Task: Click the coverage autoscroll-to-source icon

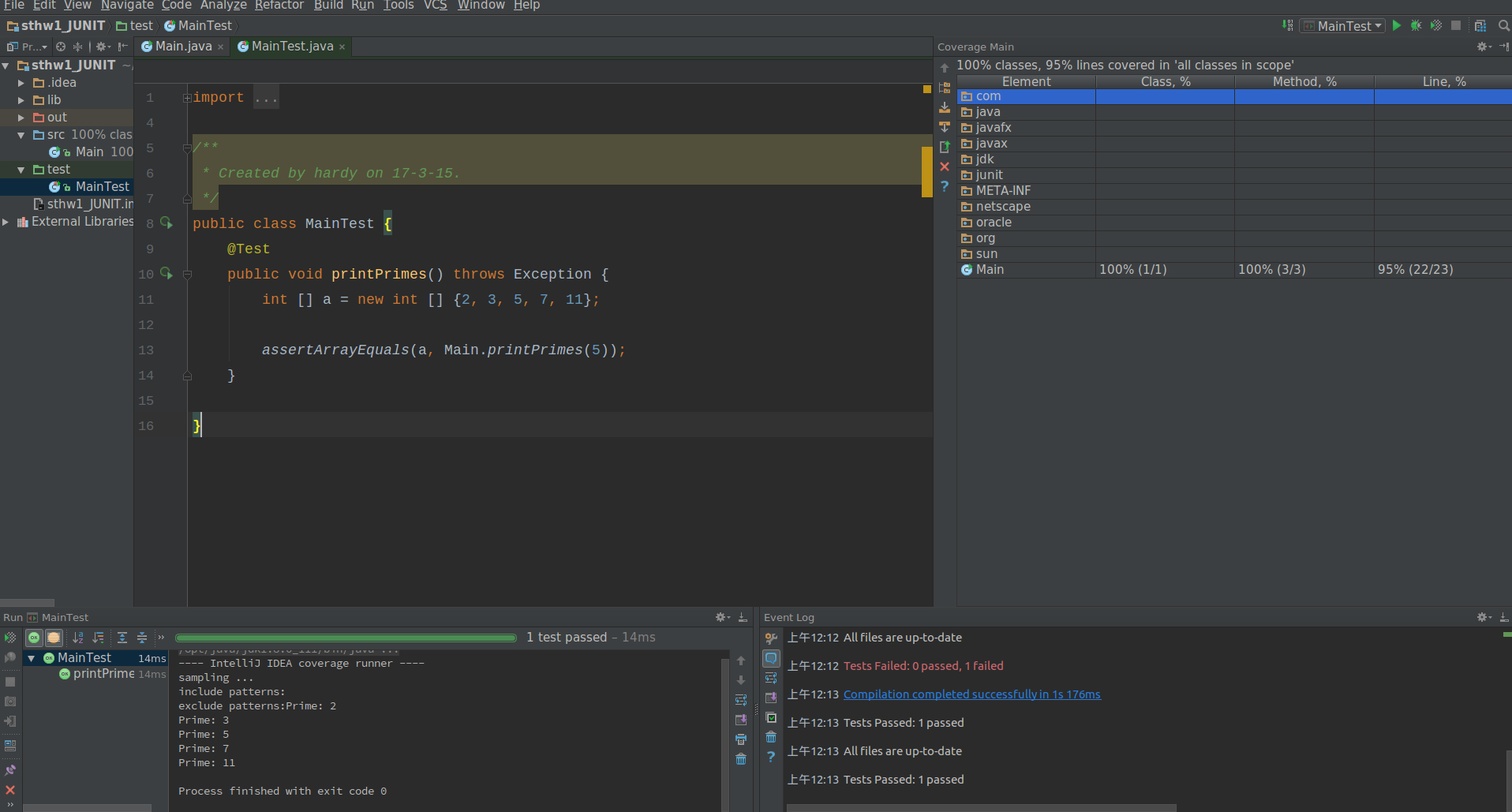Action: coord(945,107)
